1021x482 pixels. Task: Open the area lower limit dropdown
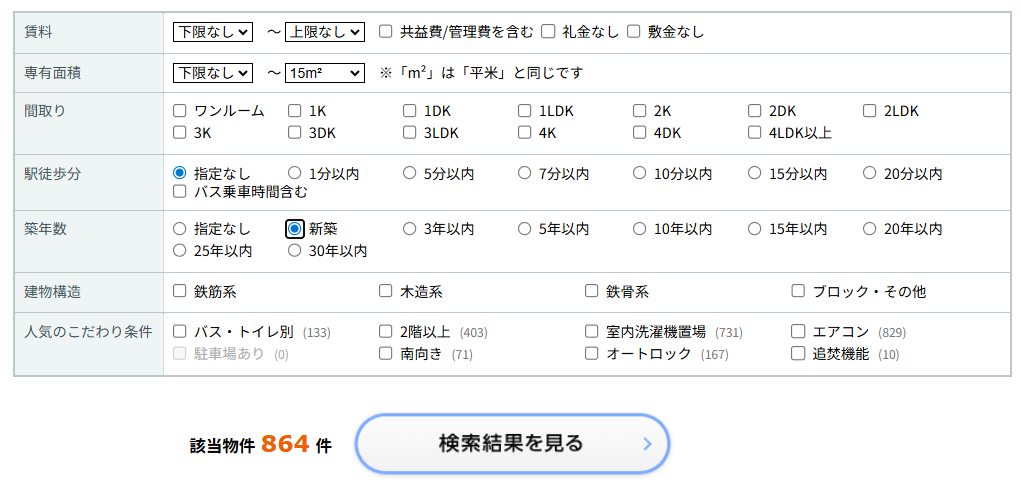[x=213, y=72]
